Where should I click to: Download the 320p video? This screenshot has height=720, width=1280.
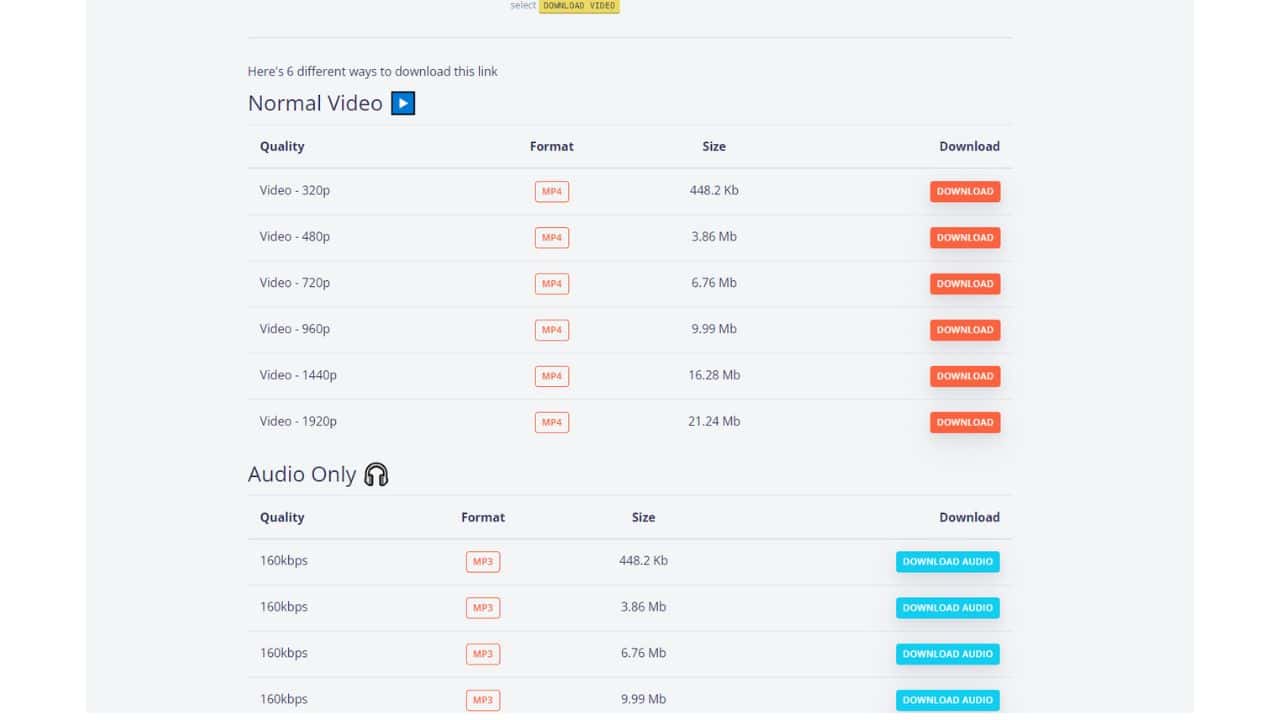965,191
